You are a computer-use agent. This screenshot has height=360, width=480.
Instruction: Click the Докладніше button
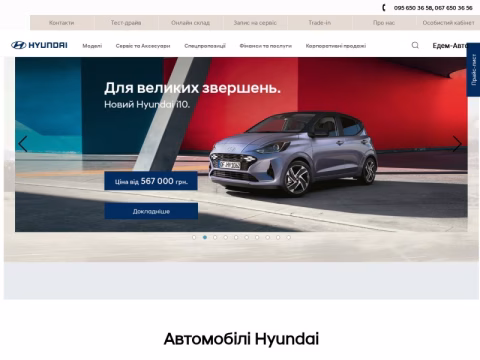(x=151, y=211)
